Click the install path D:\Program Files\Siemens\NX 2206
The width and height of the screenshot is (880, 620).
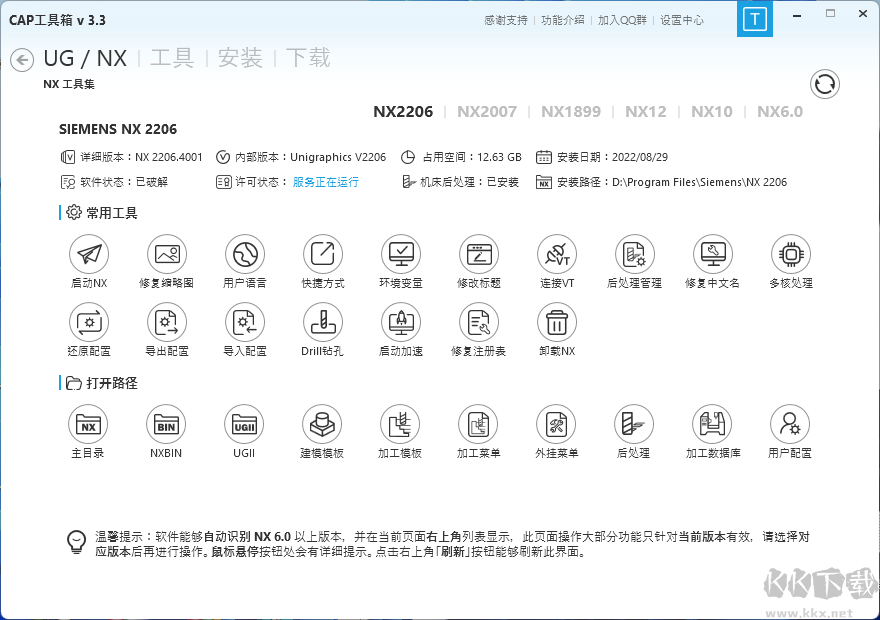point(699,182)
